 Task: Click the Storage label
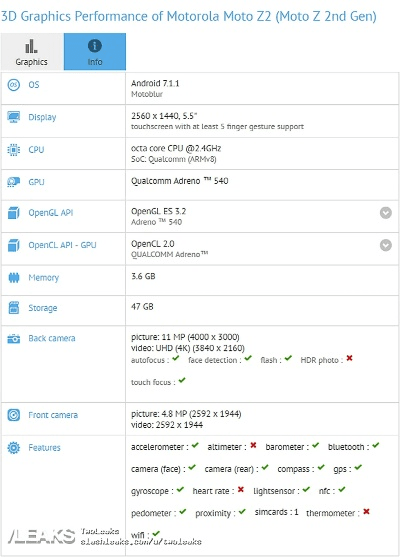pos(43,308)
